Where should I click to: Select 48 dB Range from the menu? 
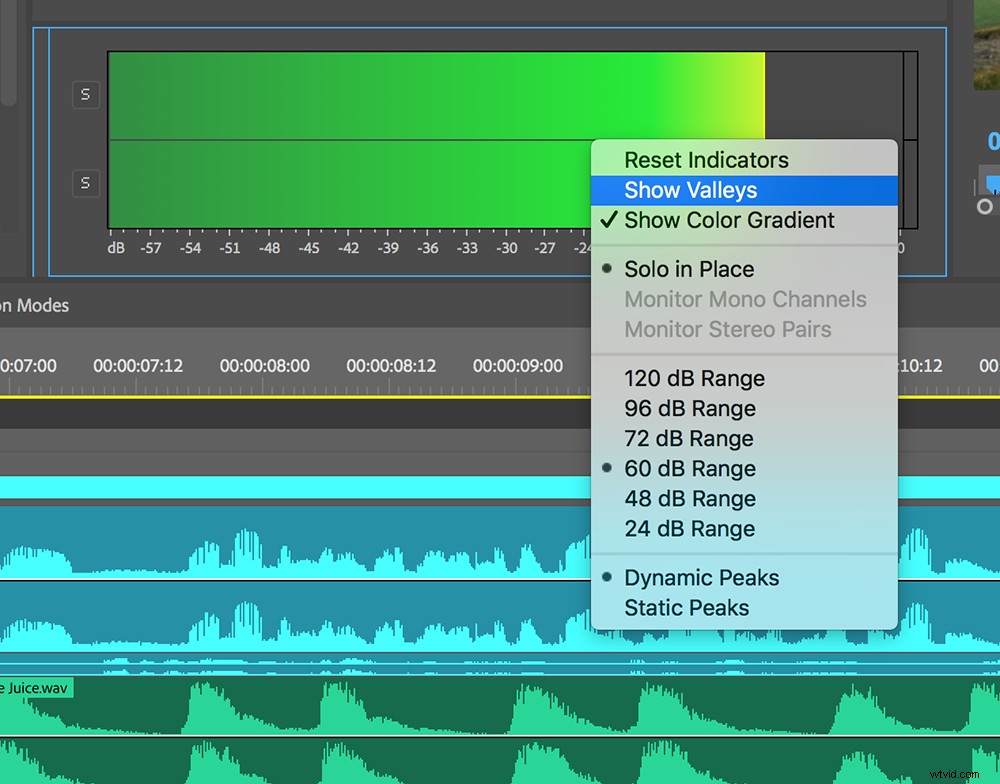pos(689,498)
